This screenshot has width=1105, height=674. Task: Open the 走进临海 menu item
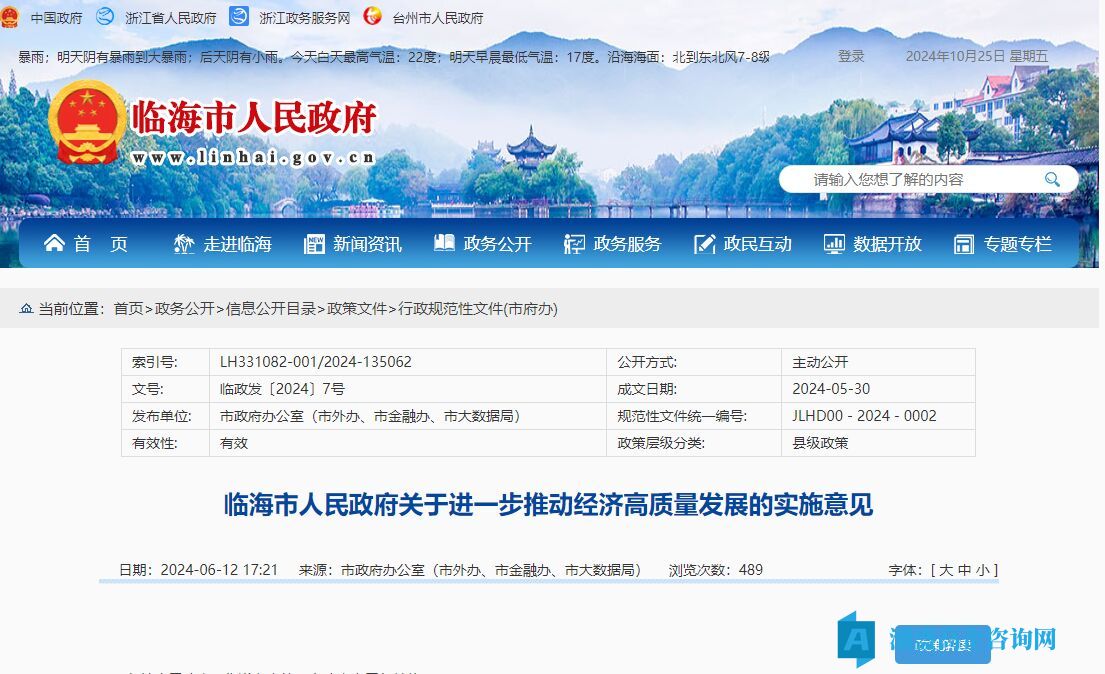tap(237, 244)
